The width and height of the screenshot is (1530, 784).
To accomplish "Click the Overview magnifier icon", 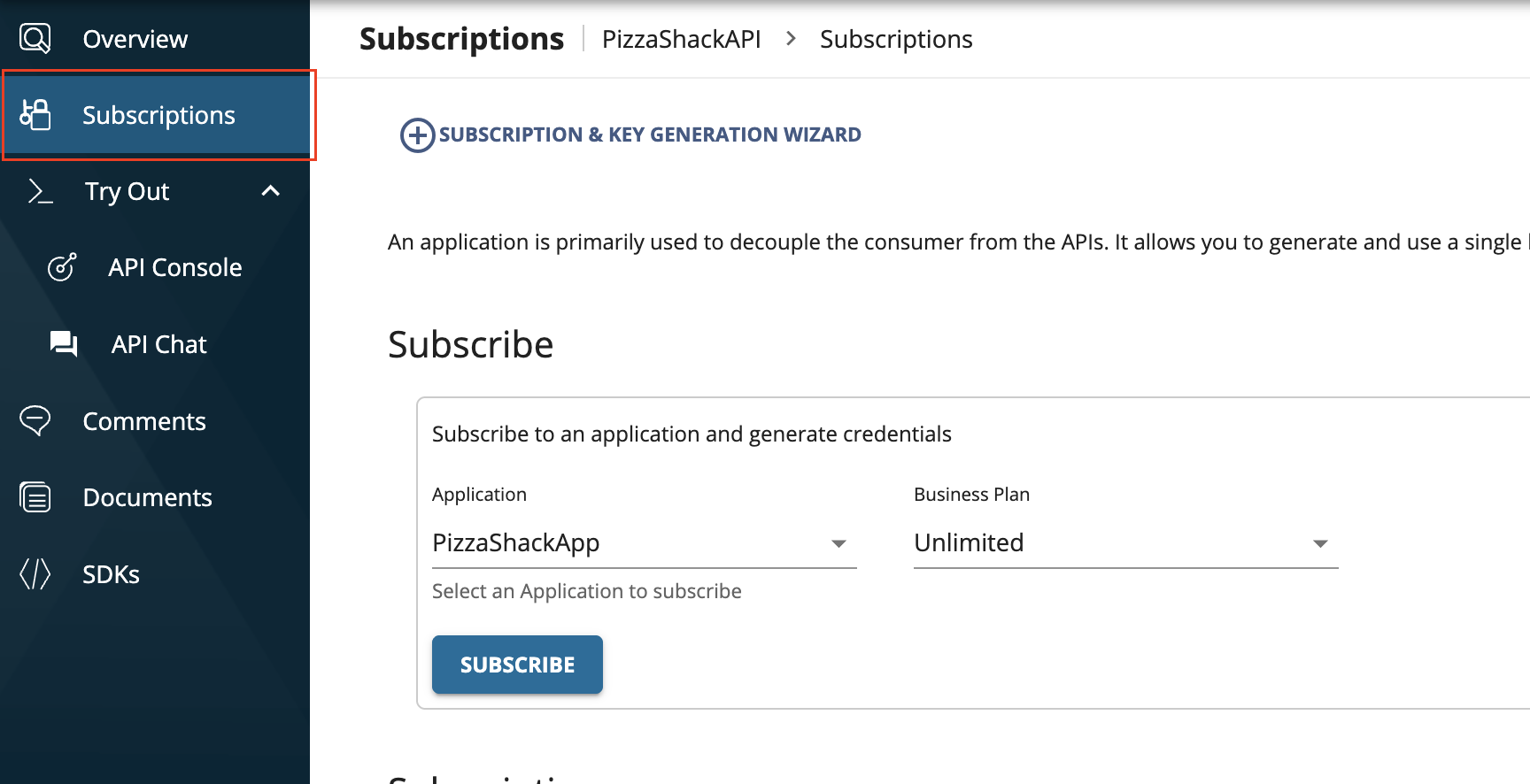I will tap(35, 37).
